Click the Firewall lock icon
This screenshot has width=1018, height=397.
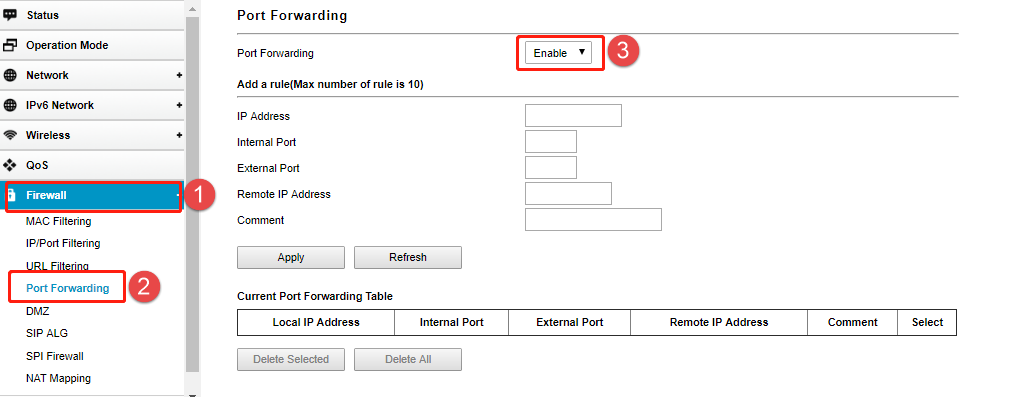pos(11,196)
